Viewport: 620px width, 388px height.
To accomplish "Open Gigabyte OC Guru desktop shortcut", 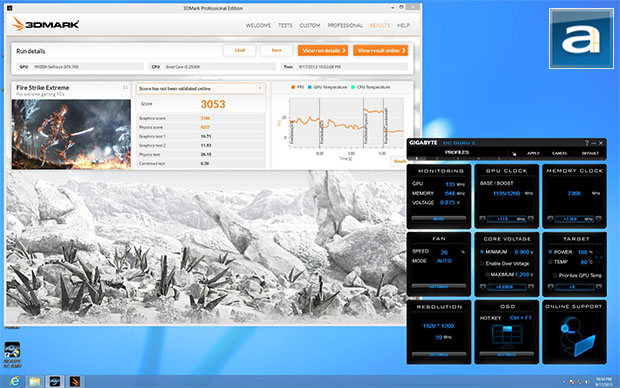I will tap(12, 354).
